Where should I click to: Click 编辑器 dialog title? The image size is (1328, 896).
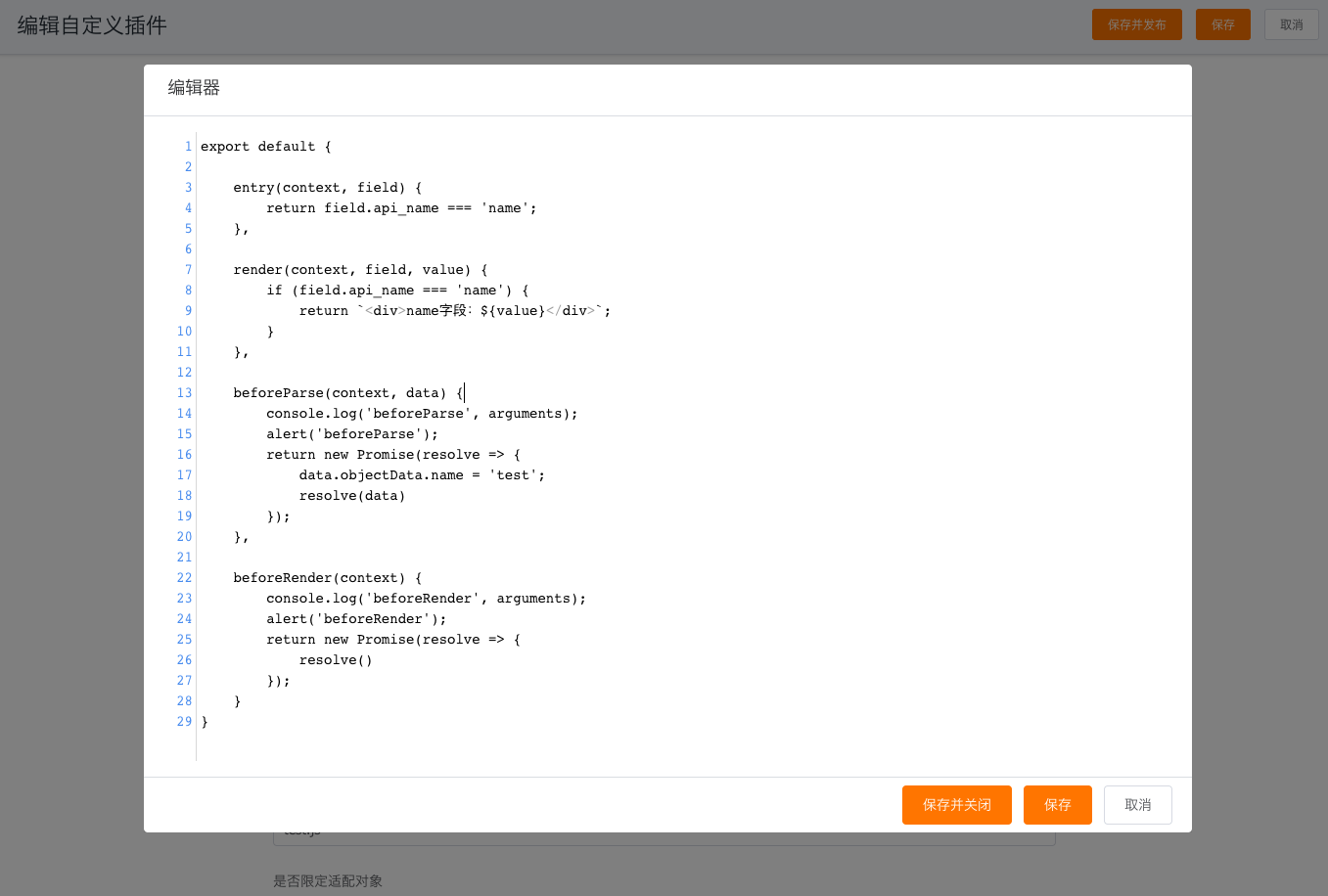click(194, 88)
